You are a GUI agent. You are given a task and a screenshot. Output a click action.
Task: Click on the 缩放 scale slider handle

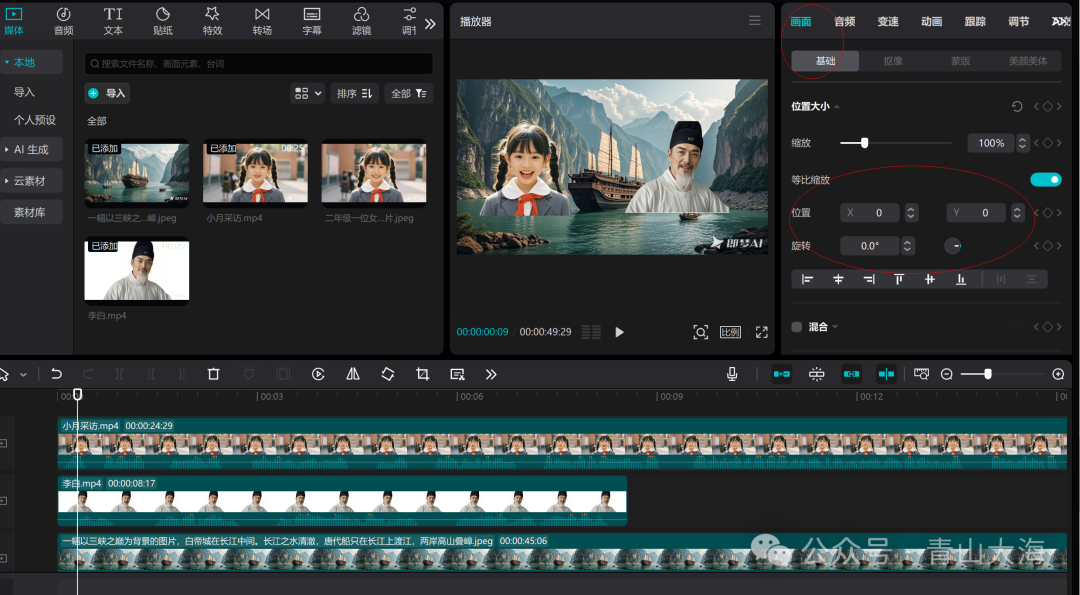point(864,143)
